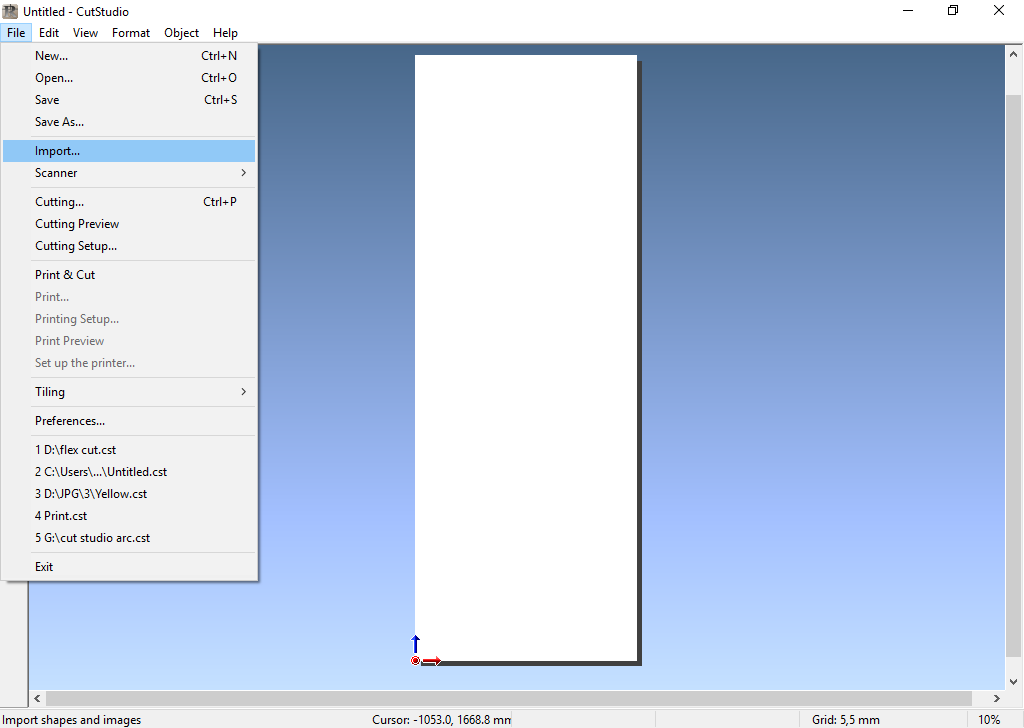This screenshot has height=728, width=1024.
Task: Open the View menu
Action: coord(86,33)
